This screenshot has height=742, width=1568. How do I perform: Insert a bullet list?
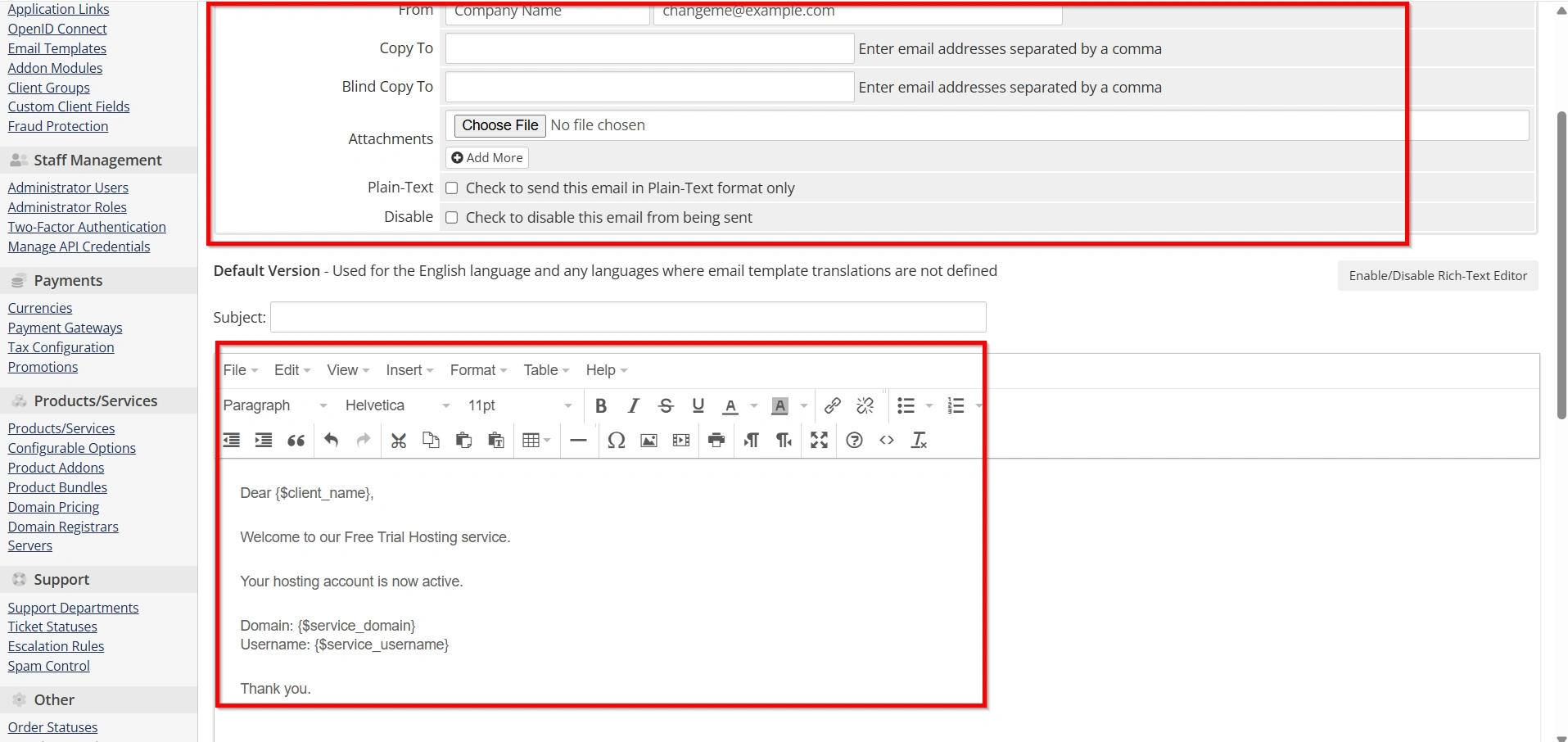906,405
